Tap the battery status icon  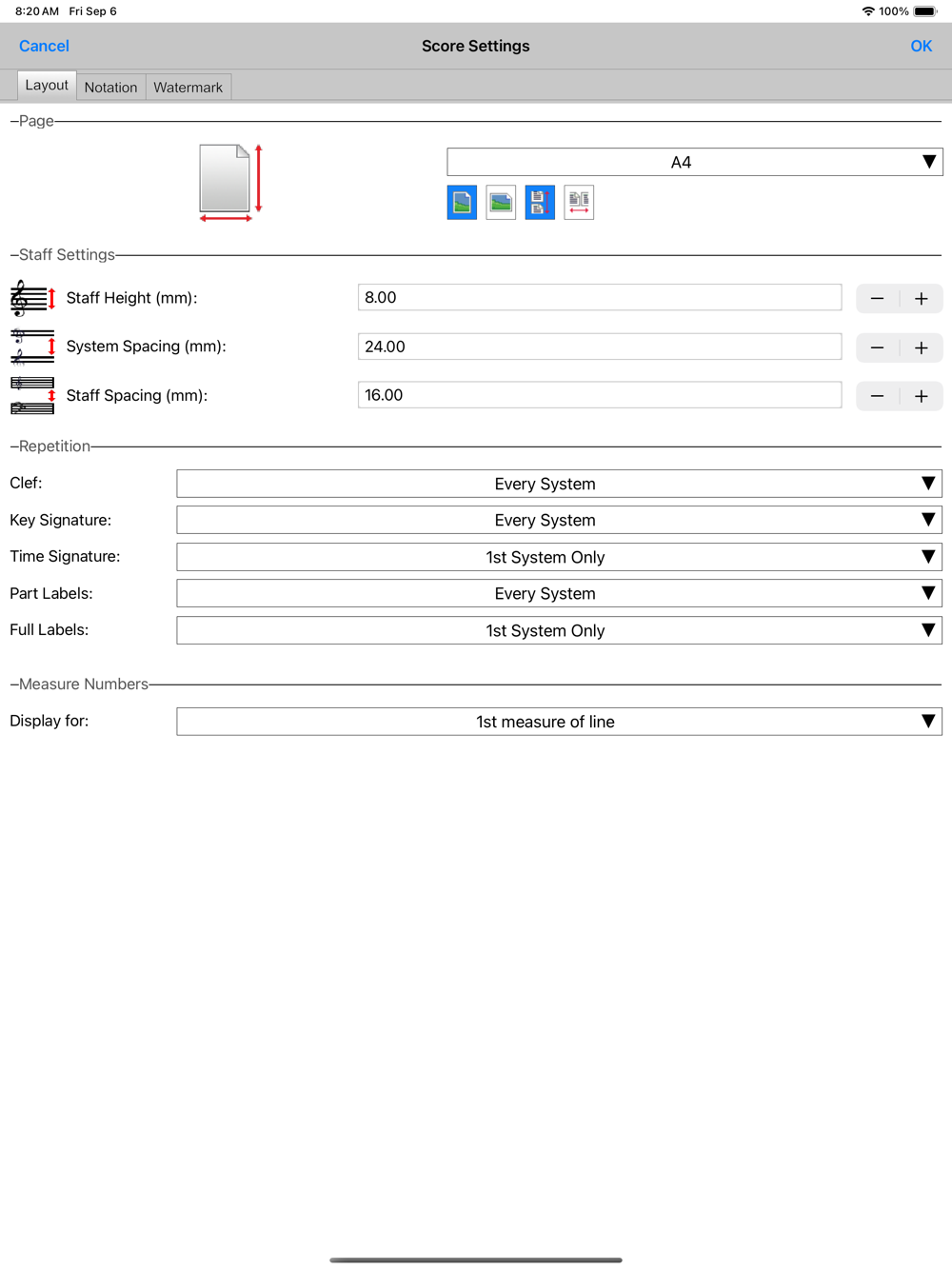[x=925, y=11]
